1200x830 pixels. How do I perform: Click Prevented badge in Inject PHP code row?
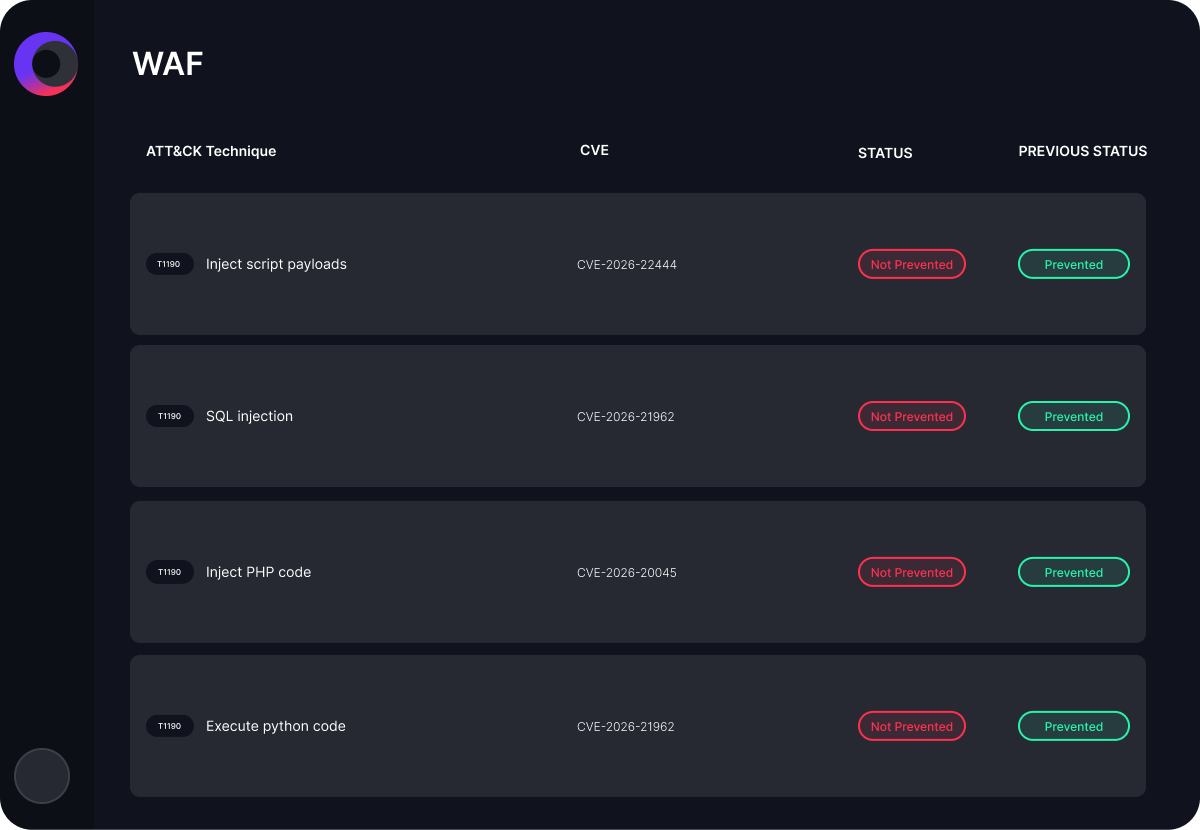[1074, 572]
